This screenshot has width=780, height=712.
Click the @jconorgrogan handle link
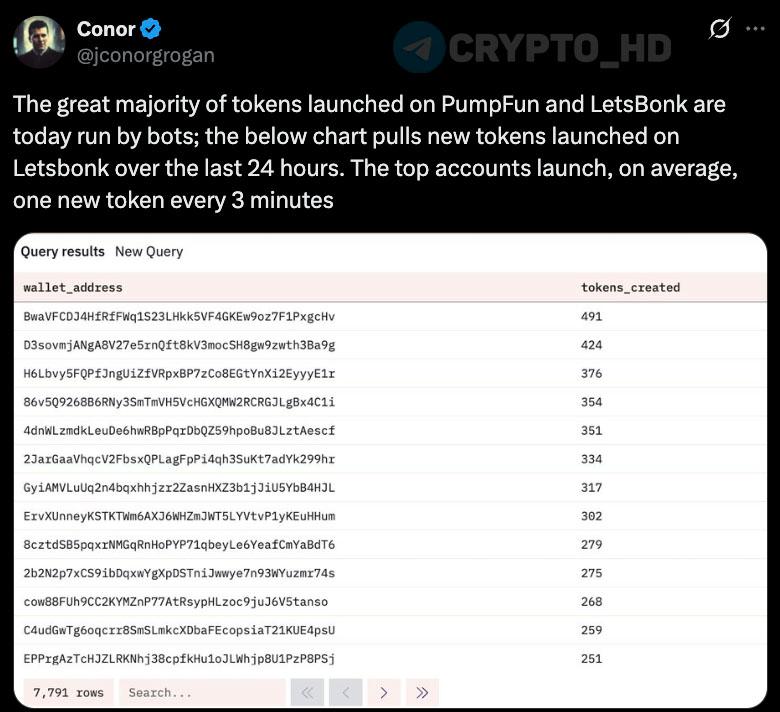(146, 55)
